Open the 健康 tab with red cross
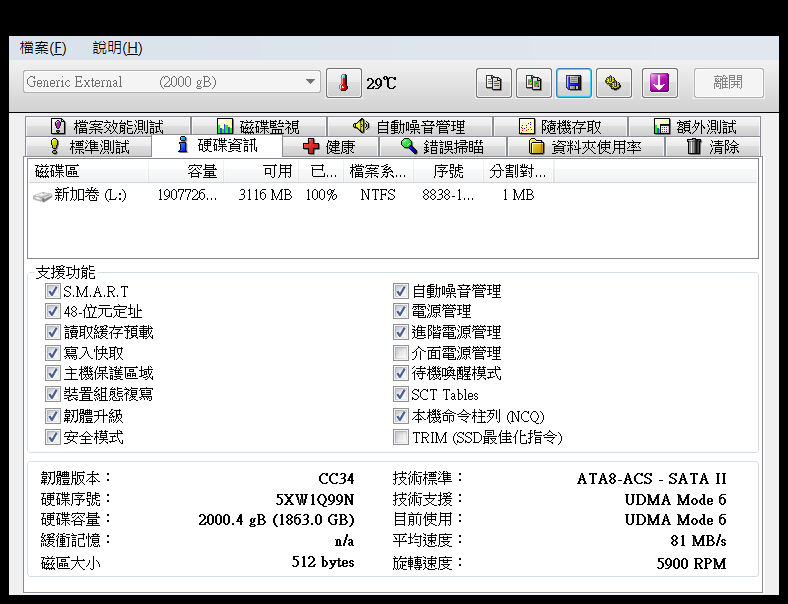This screenshot has height=604, width=788. 329,147
